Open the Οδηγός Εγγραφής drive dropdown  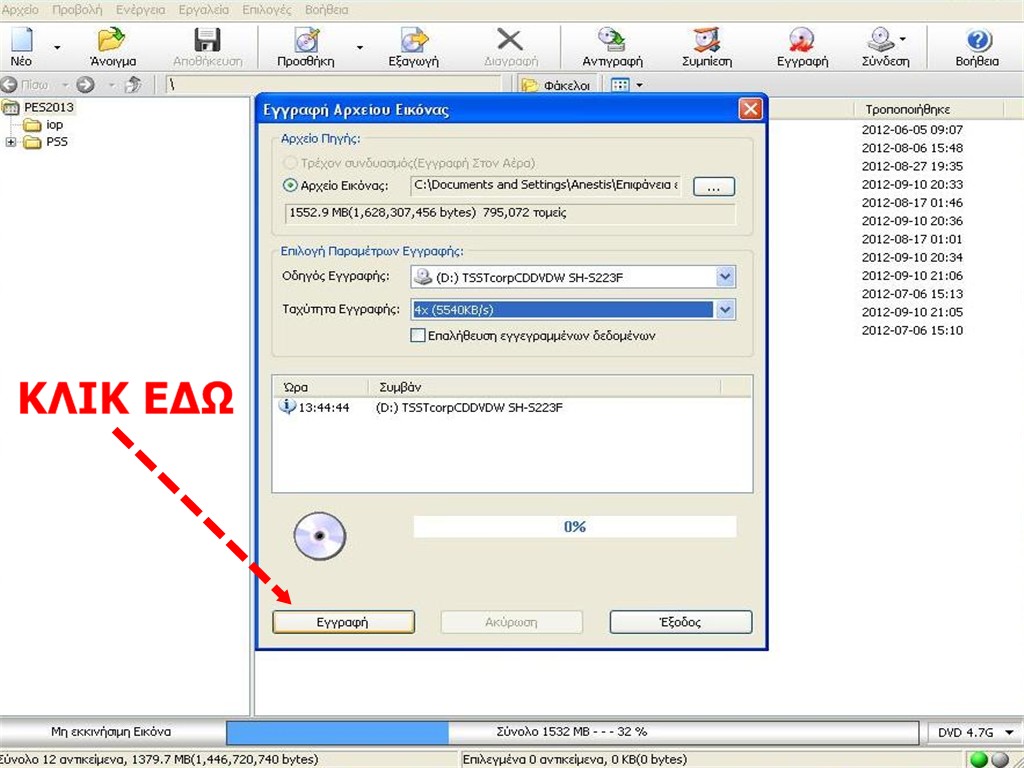tap(725, 278)
